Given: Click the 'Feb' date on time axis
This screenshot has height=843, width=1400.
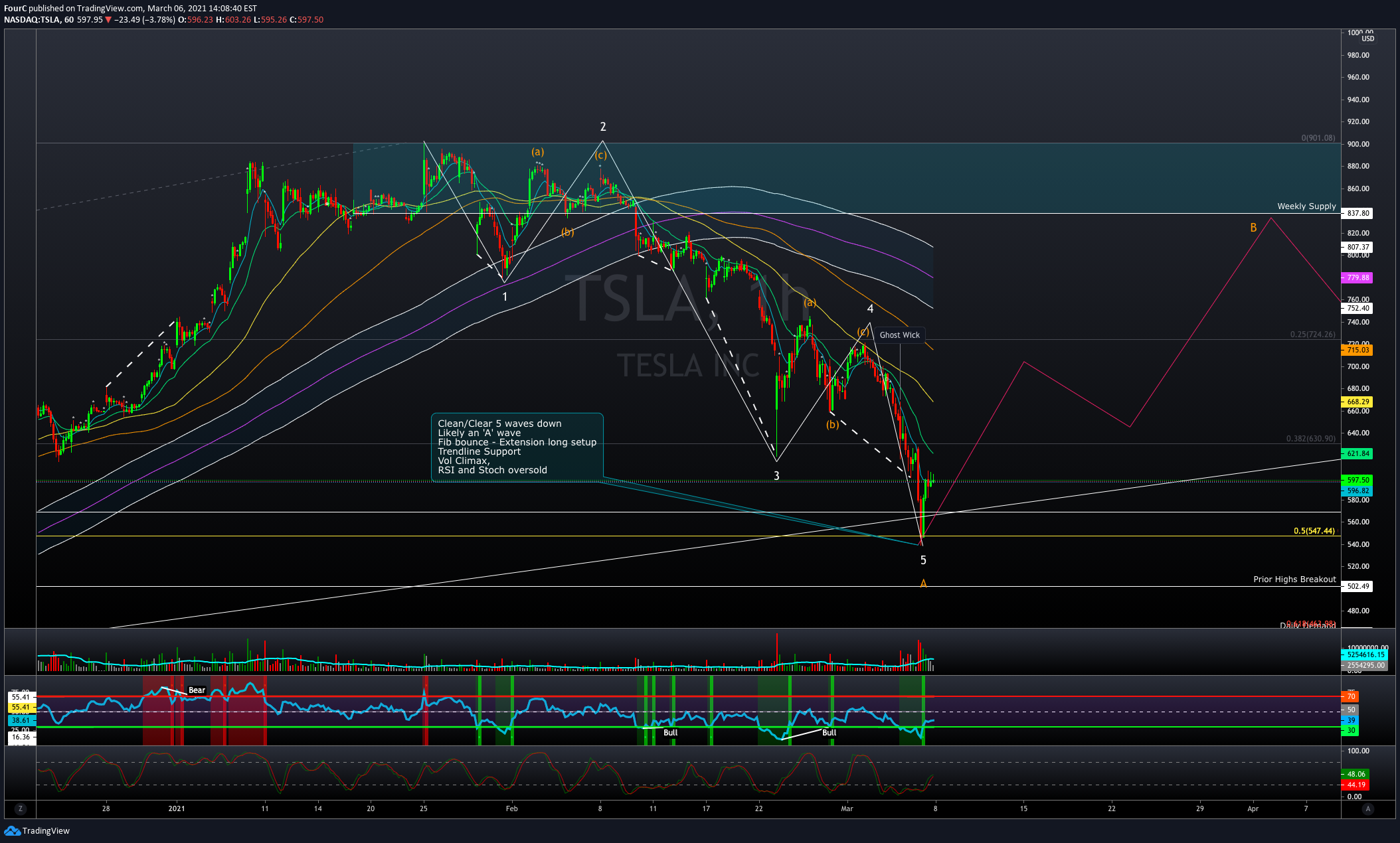Looking at the screenshot, I should pyautogui.click(x=511, y=808).
